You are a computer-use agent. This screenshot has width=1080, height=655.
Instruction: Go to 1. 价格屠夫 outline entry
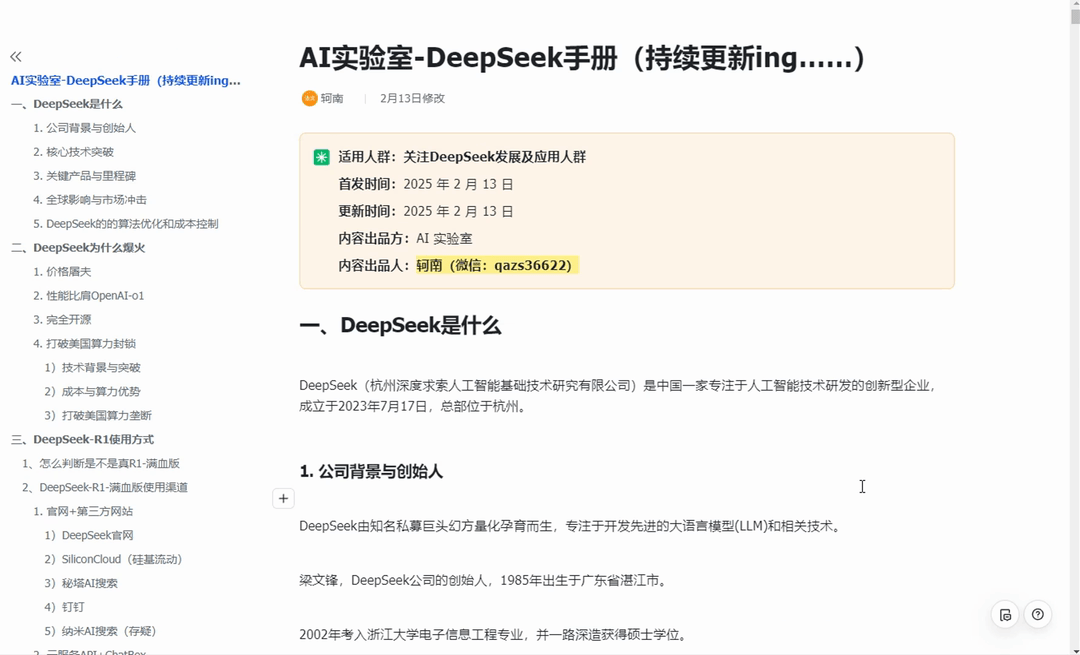click(x=62, y=272)
